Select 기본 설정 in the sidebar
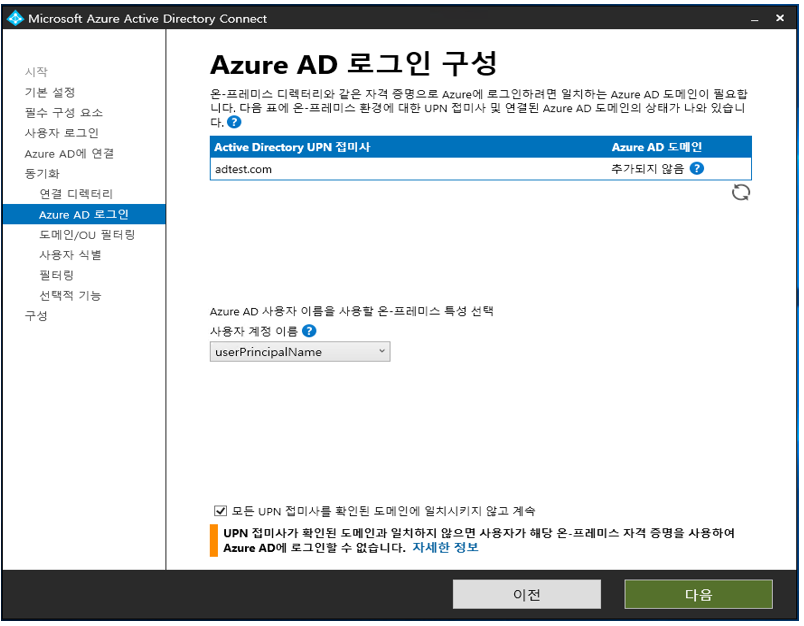Viewport: 804px width, 626px height. click(50, 92)
